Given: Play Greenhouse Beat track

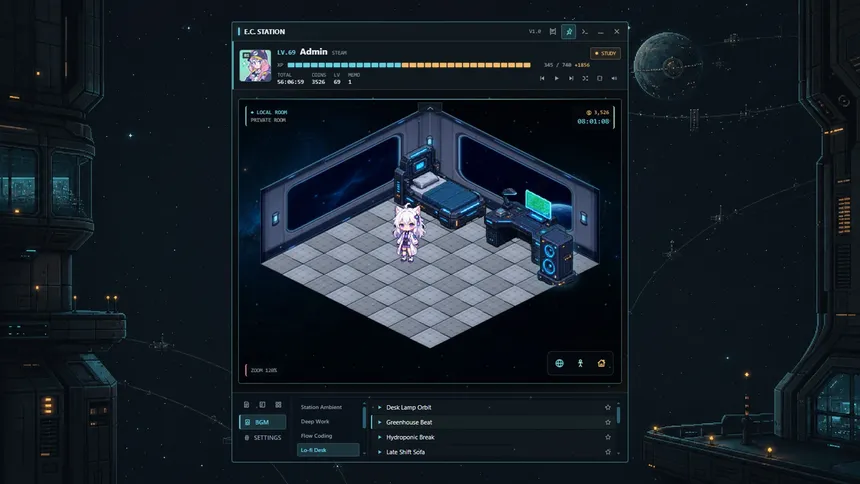Looking at the screenshot, I should (x=380, y=423).
